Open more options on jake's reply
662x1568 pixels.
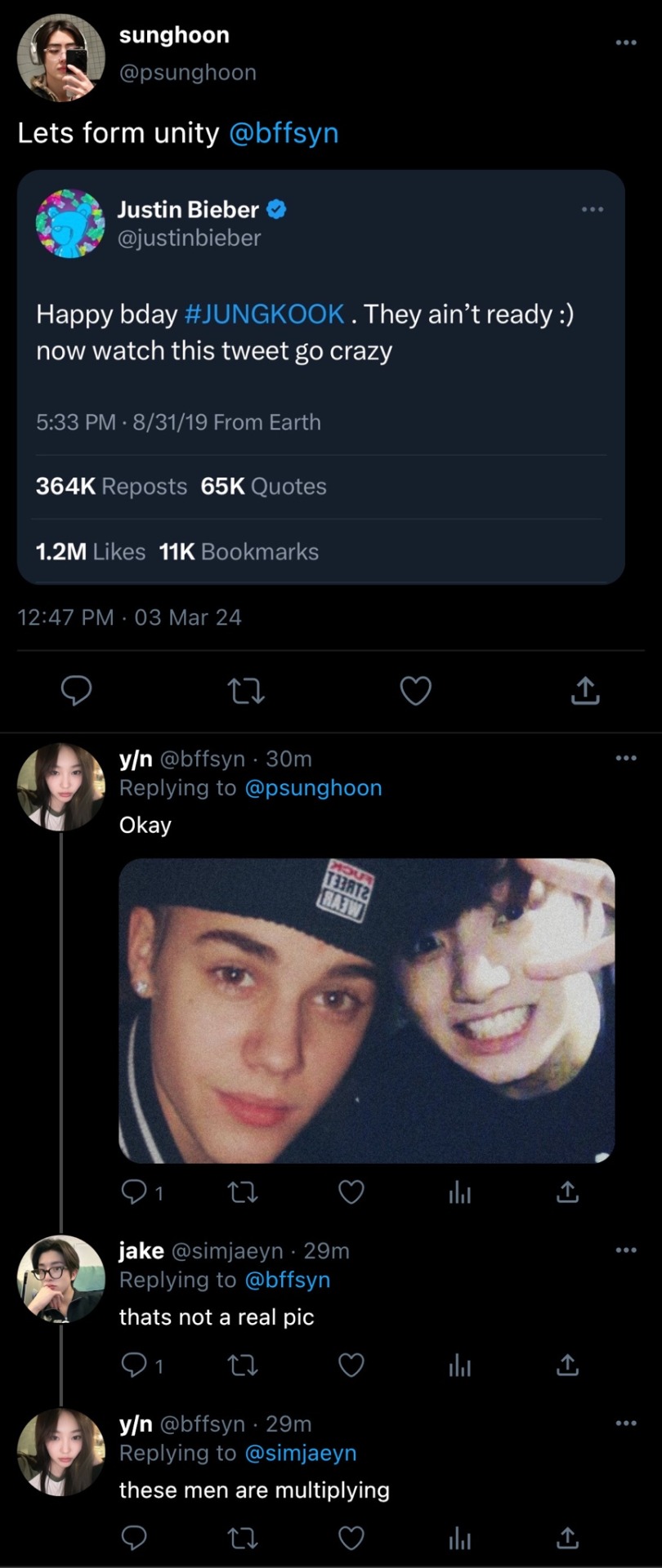(625, 1250)
